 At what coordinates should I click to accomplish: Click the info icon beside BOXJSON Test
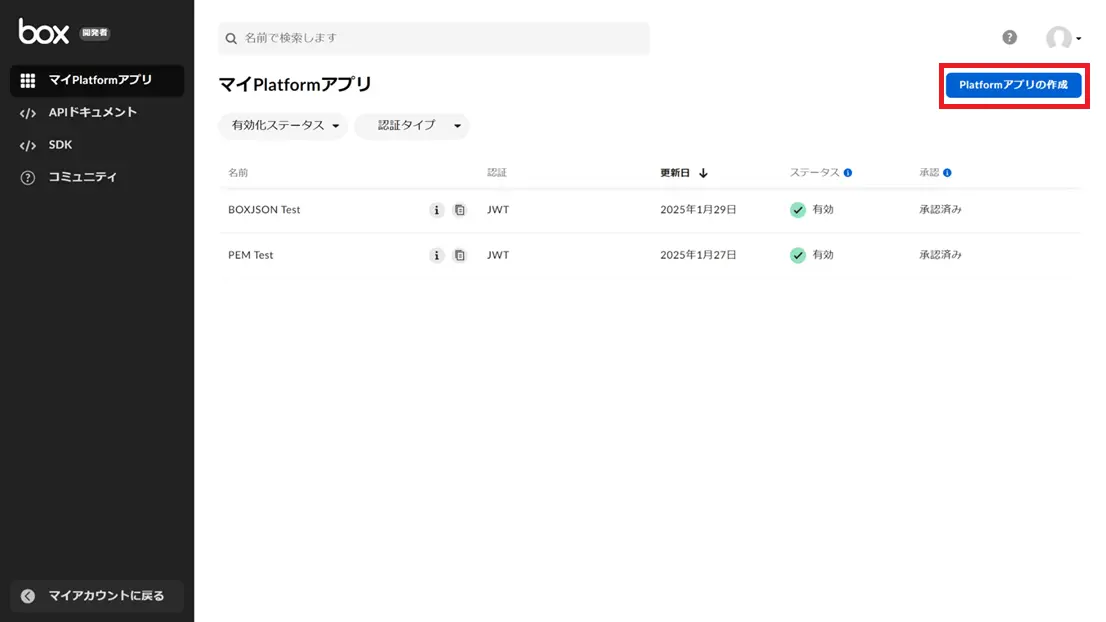(437, 210)
